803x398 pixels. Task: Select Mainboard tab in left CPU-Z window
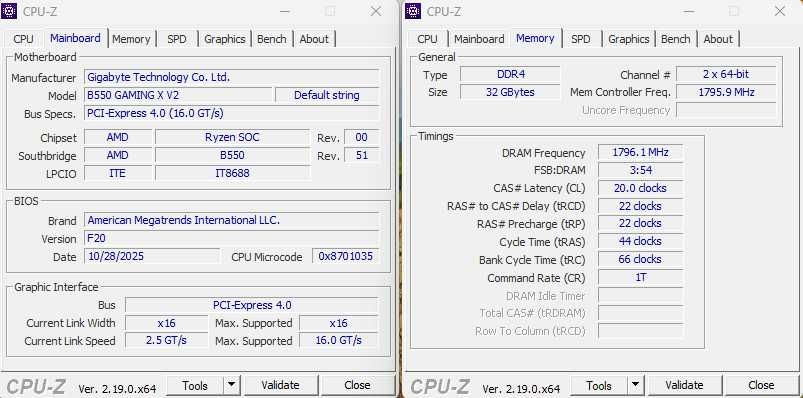(x=75, y=38)
